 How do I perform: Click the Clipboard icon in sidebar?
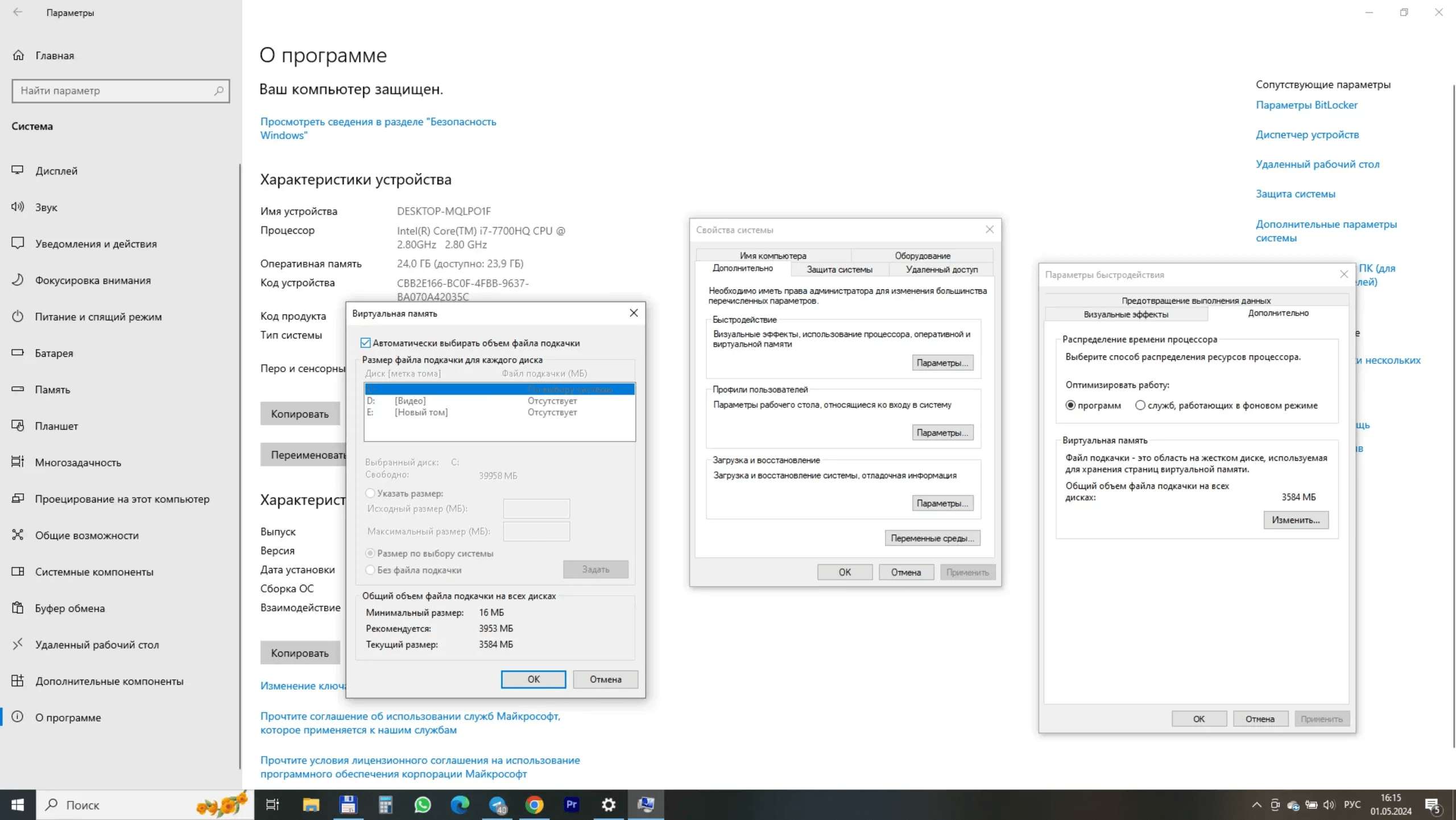click(x=18, y=608)
